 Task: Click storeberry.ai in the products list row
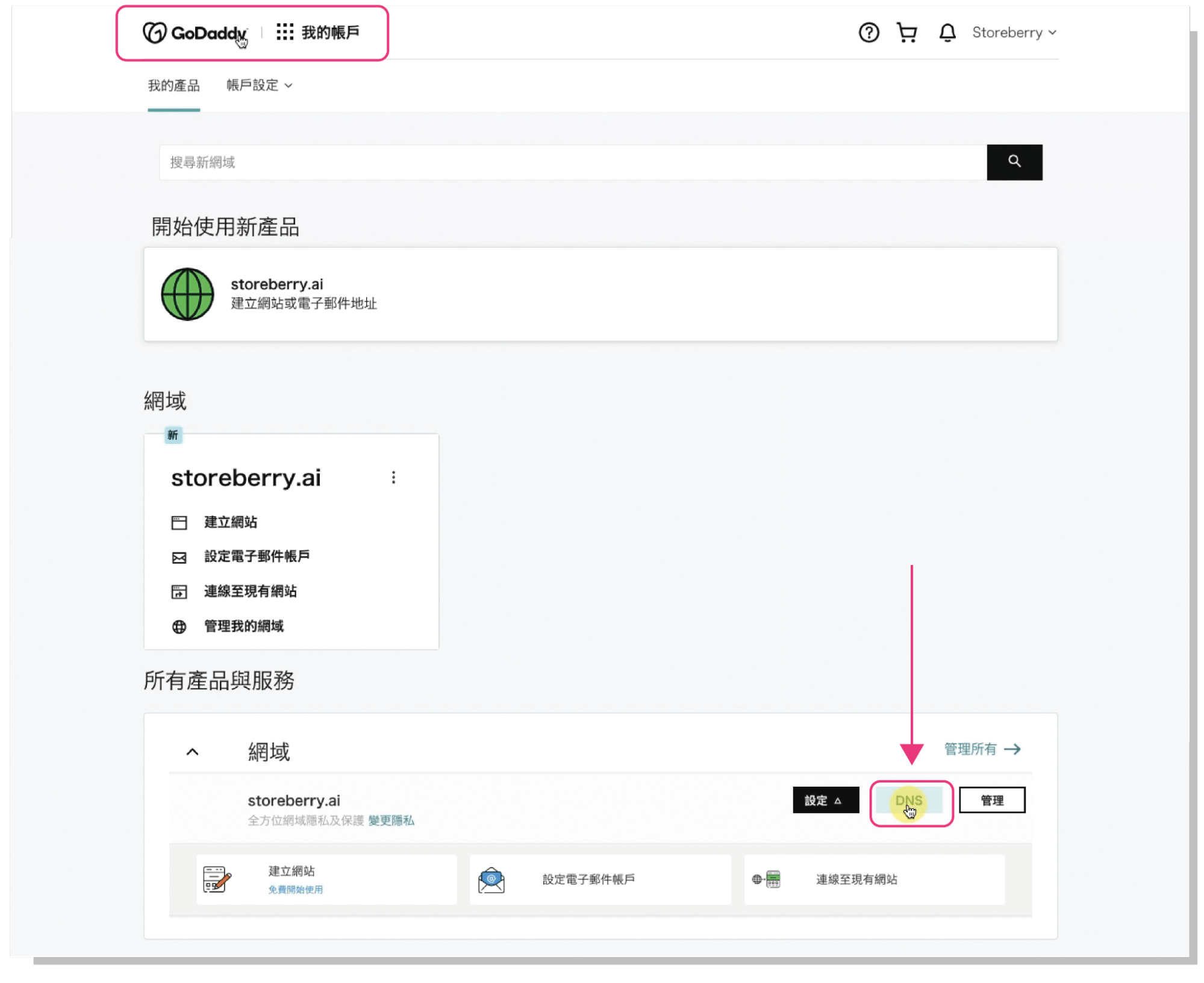294,800
